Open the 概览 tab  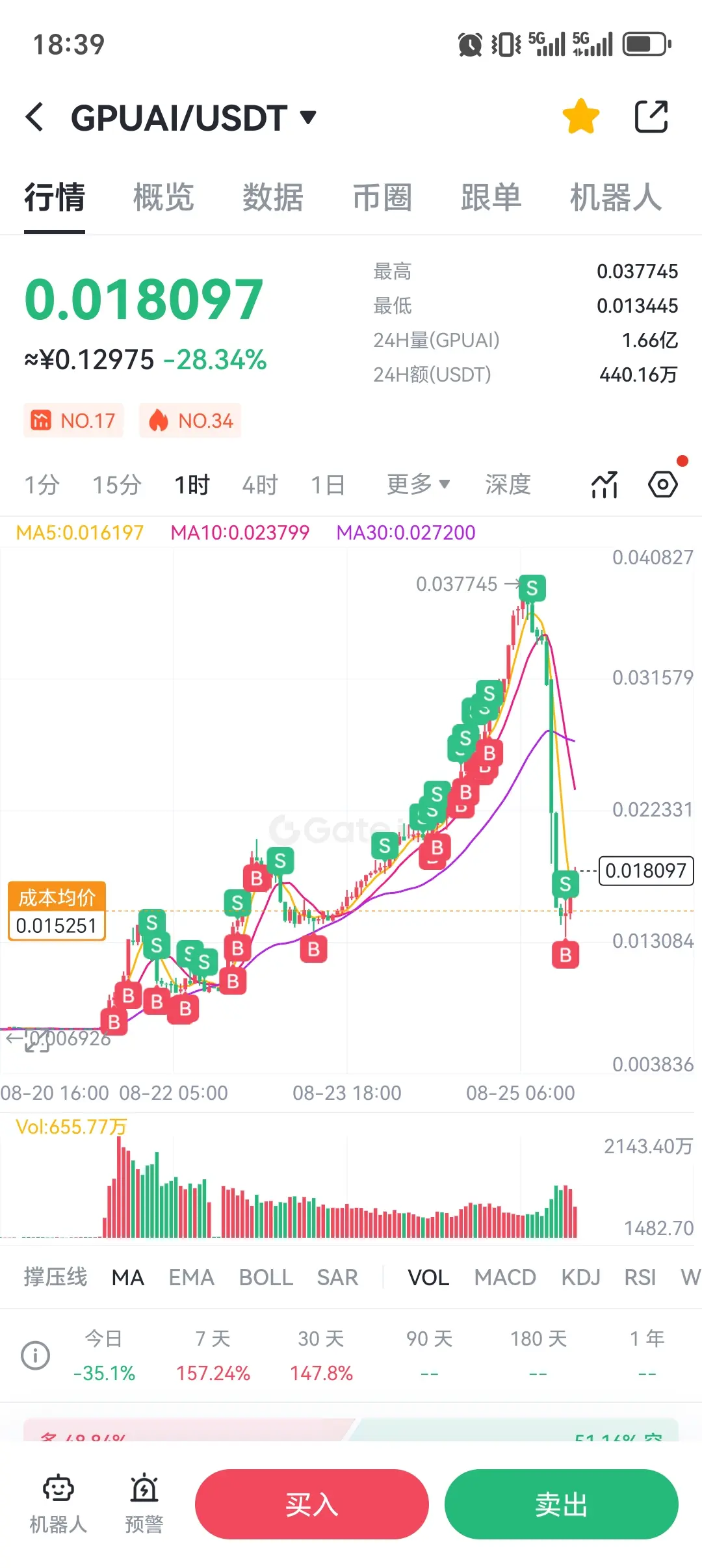click(x=164, y=197)
